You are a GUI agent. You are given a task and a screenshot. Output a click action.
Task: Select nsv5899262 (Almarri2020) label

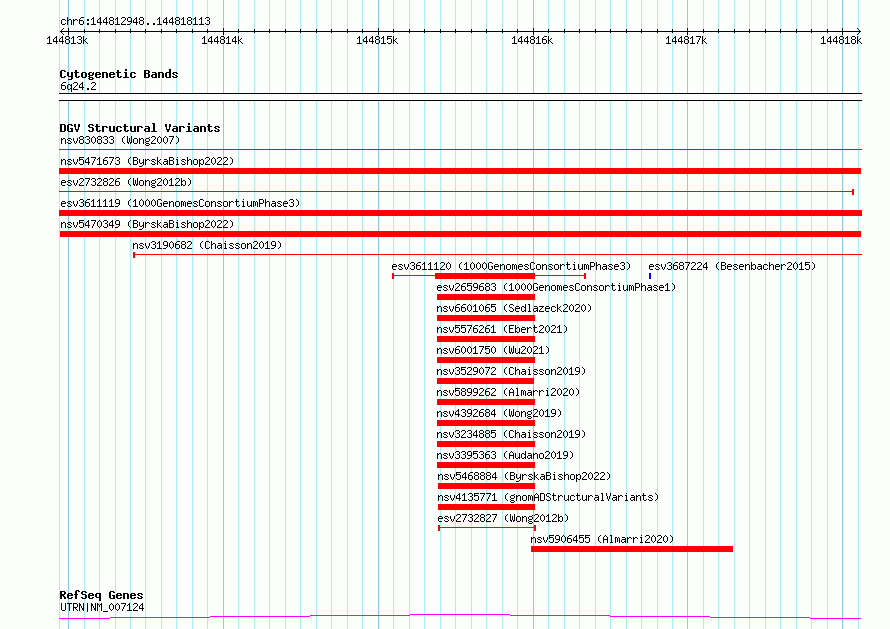[508, 392]
